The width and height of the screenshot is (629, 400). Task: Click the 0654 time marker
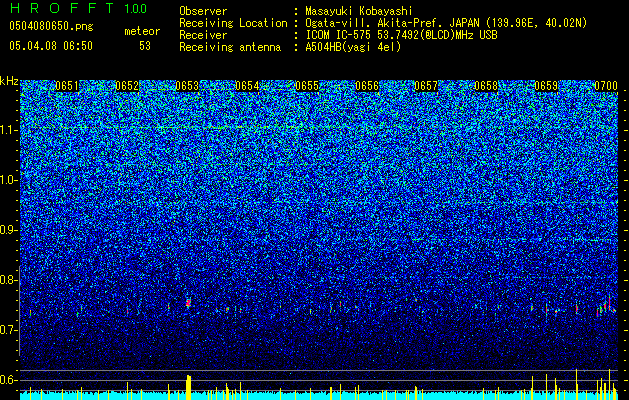point(247,86)
